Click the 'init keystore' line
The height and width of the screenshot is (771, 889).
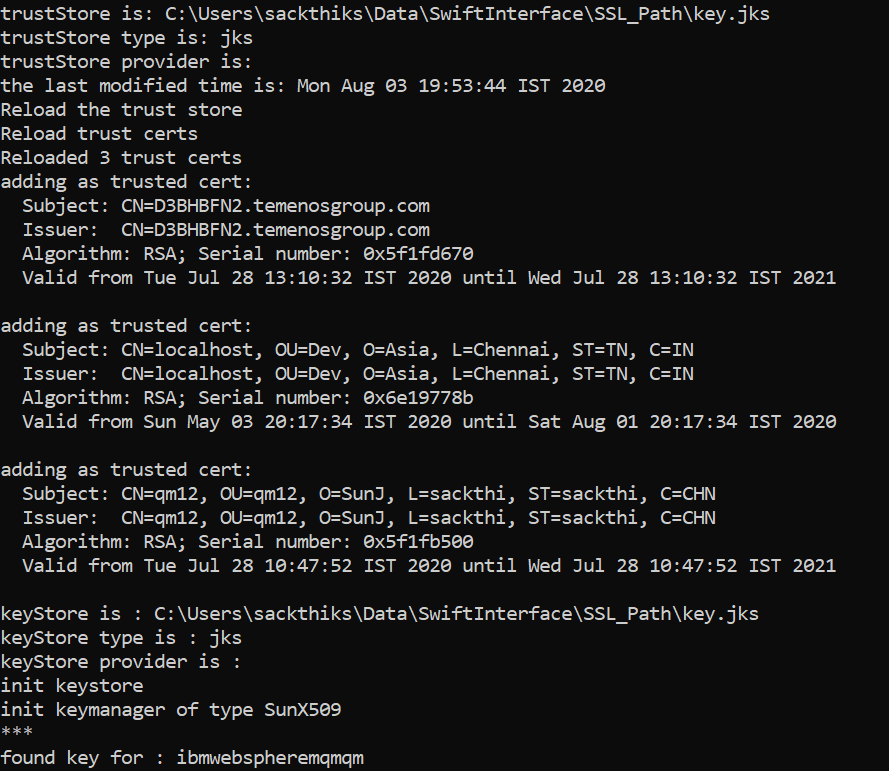[72, 686]
